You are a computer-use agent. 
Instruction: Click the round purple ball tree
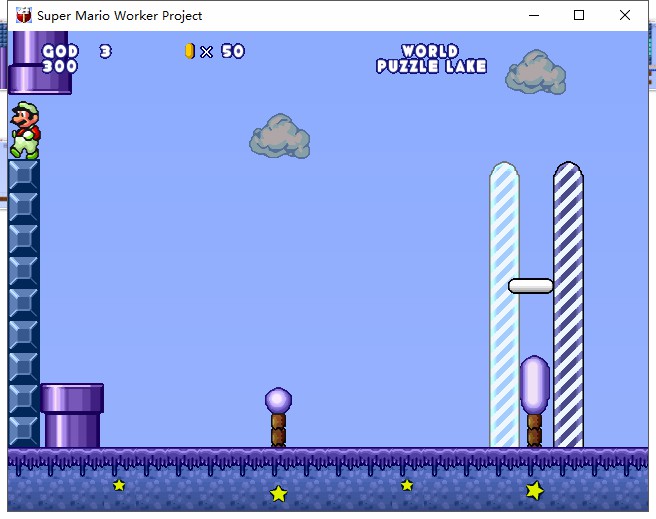coord(278,417)
